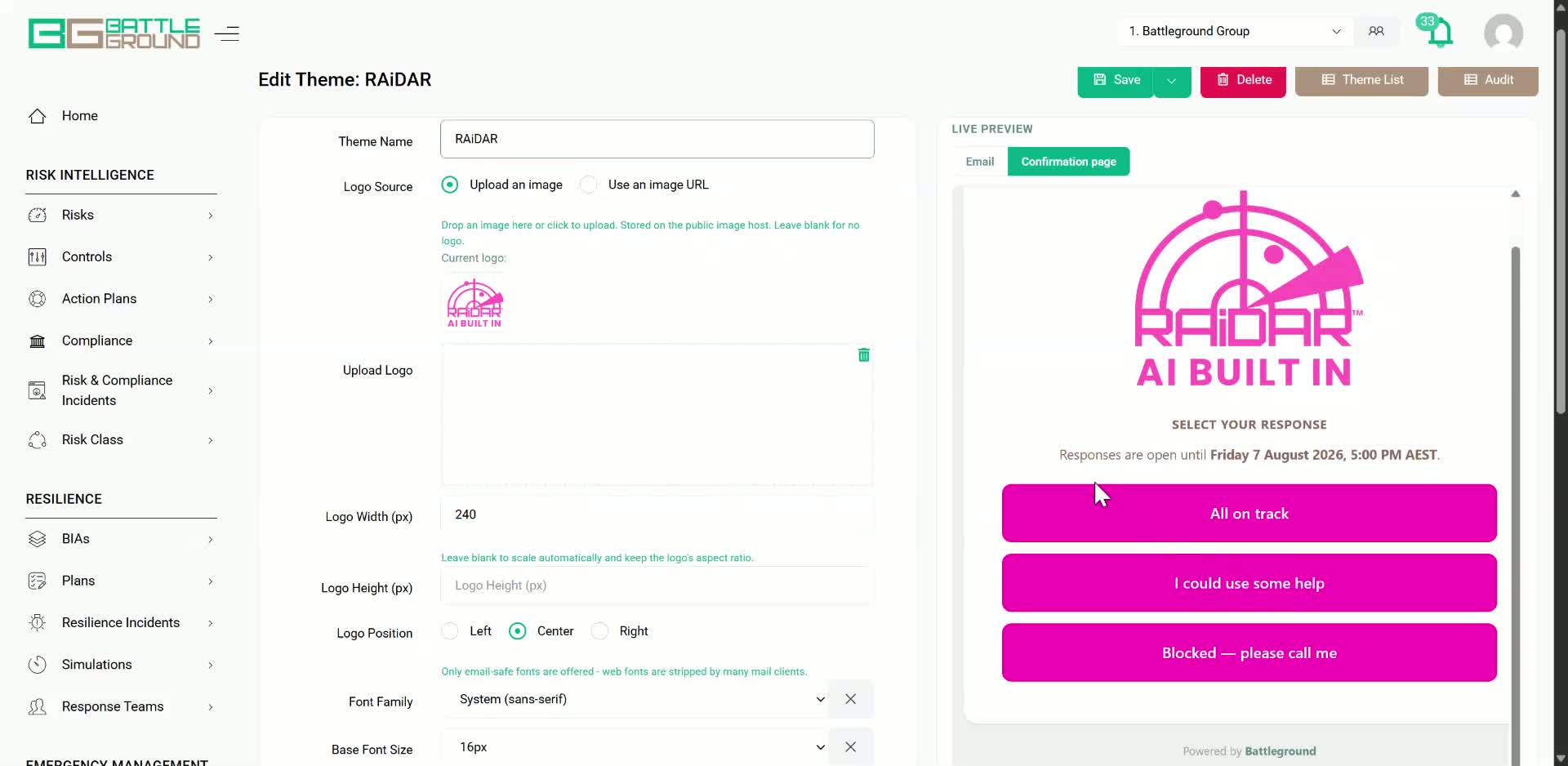This screenshot has height=766, width=1568.
Task: Open the user groups icon
Action: tap(1376, 31)
